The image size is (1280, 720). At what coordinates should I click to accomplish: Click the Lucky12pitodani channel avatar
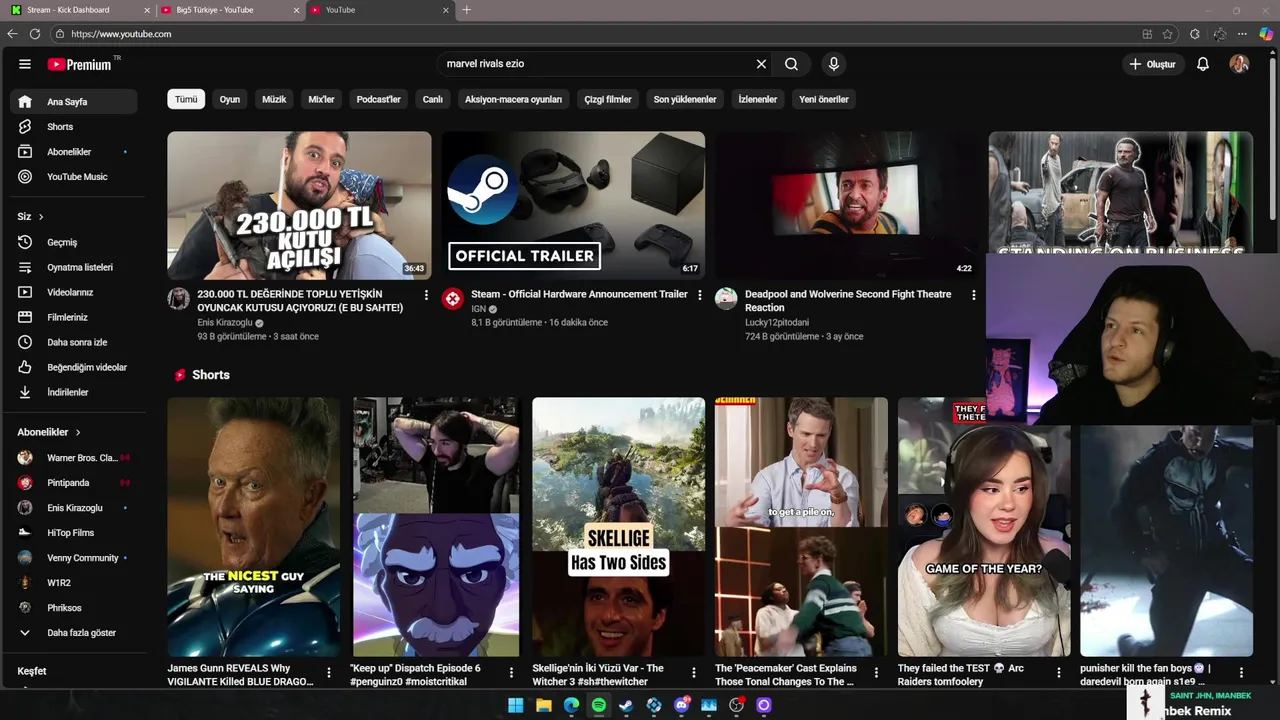click(726, 298)
